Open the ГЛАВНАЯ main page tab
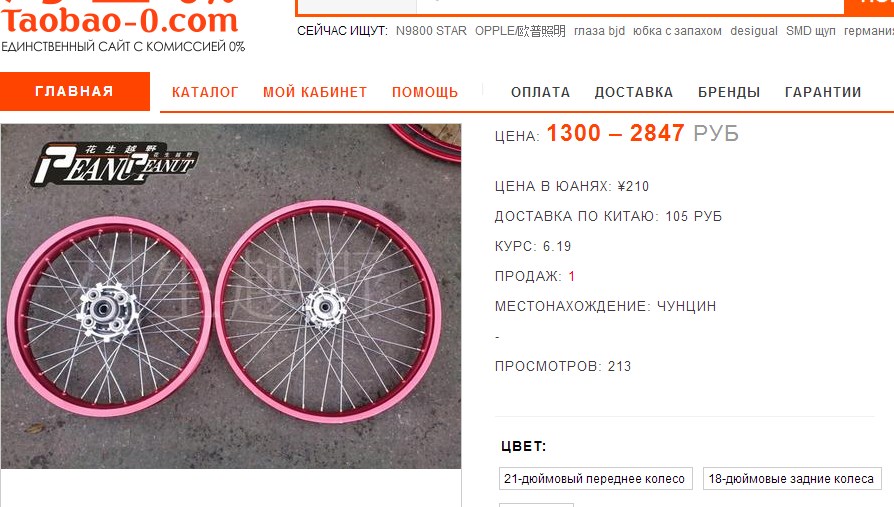The width and height of the screenshot is (894, 507). (75, 91)
